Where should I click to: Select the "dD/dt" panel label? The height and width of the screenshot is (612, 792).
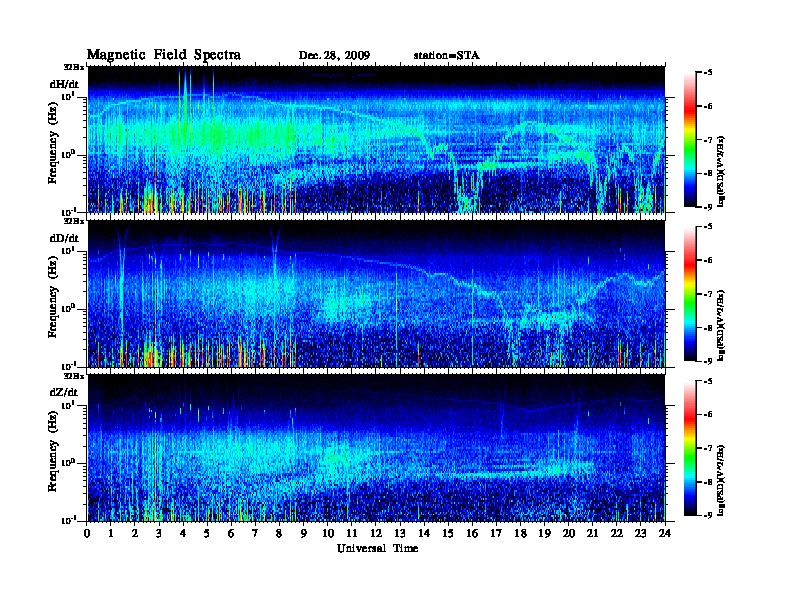click(64, 238)
